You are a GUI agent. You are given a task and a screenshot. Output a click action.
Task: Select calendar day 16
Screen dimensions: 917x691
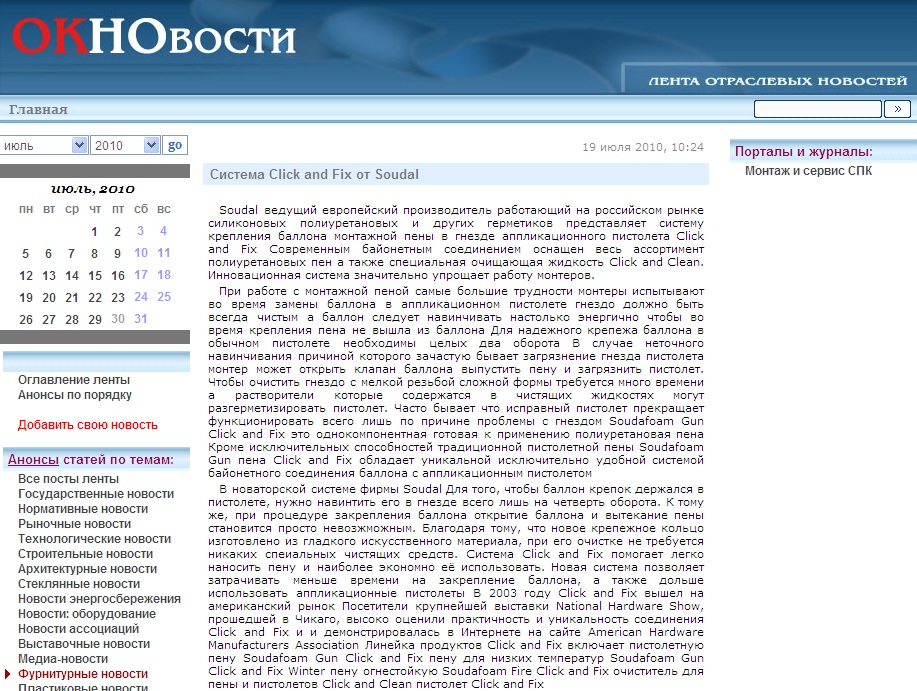118,276
